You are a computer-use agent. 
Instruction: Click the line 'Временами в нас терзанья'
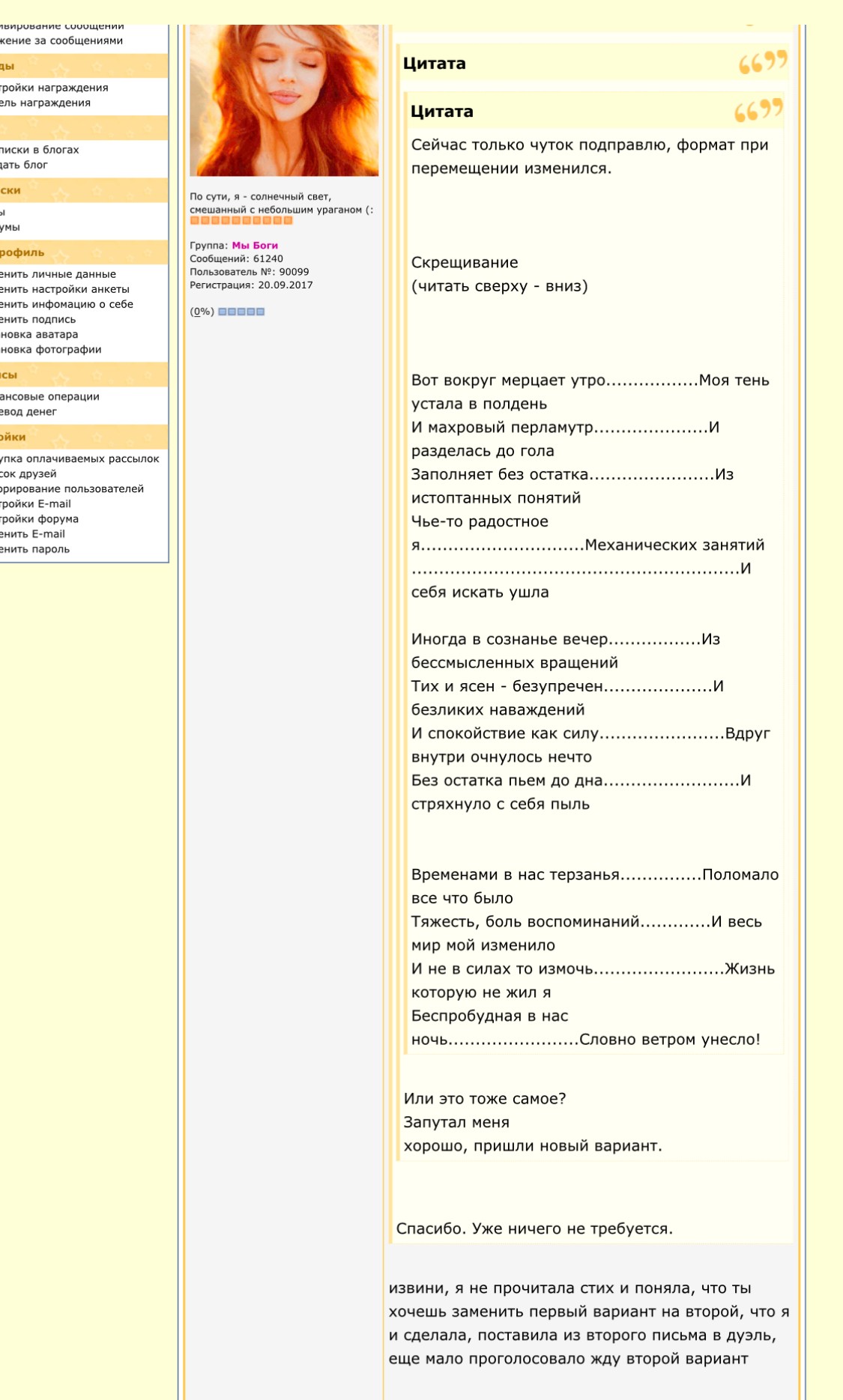(x=516, y=874)
